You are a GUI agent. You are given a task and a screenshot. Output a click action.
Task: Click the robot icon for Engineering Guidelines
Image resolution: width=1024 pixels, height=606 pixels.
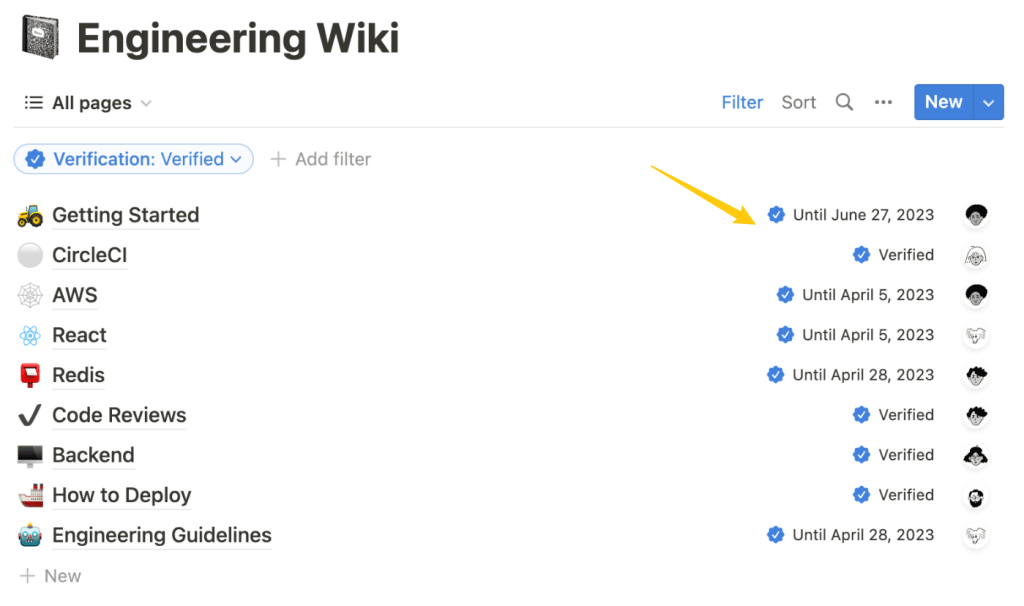point(30,535)
